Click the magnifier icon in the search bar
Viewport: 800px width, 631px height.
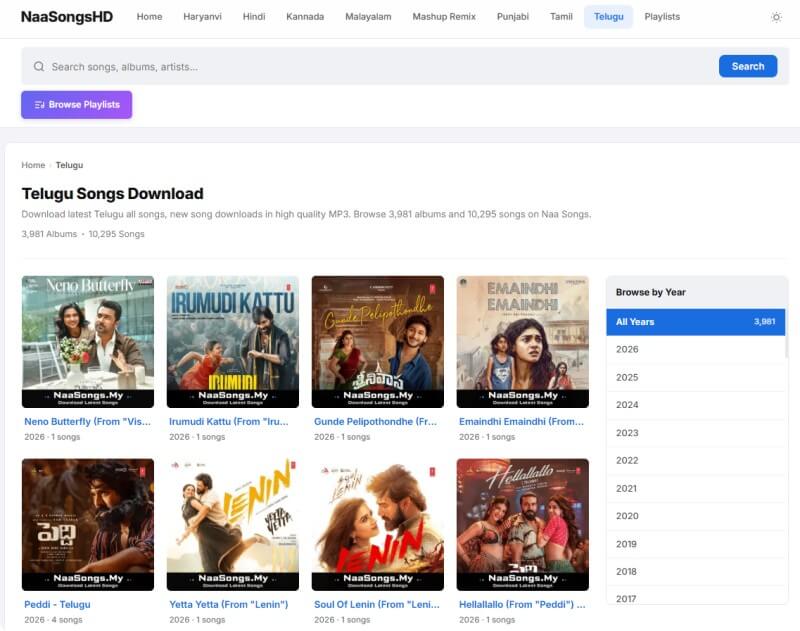[39, 66]
